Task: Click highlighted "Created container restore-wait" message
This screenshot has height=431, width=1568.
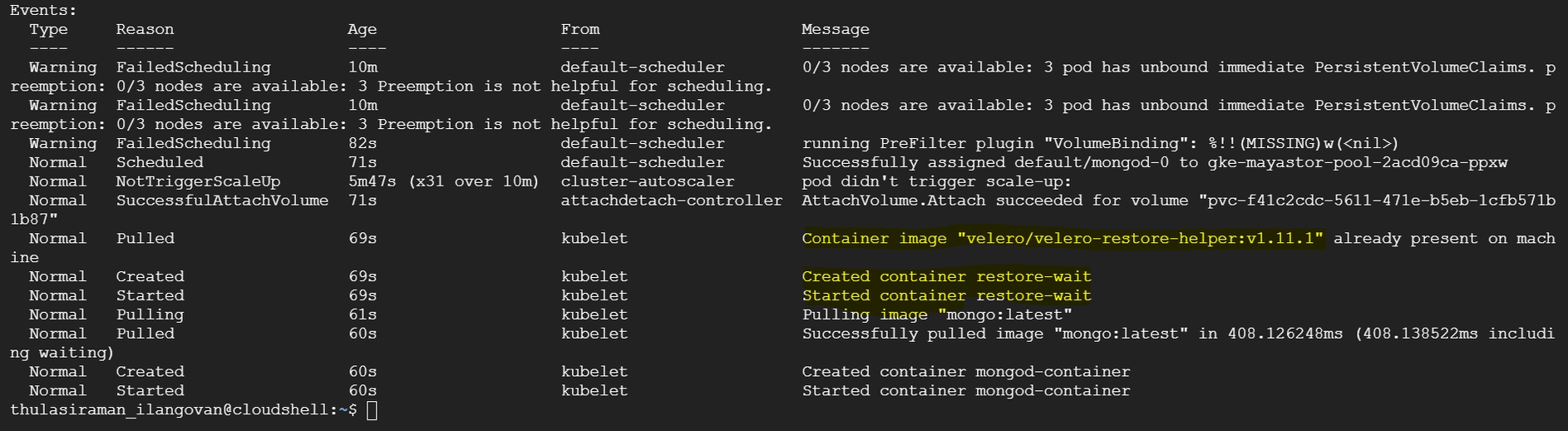Action: pos(946,277)
